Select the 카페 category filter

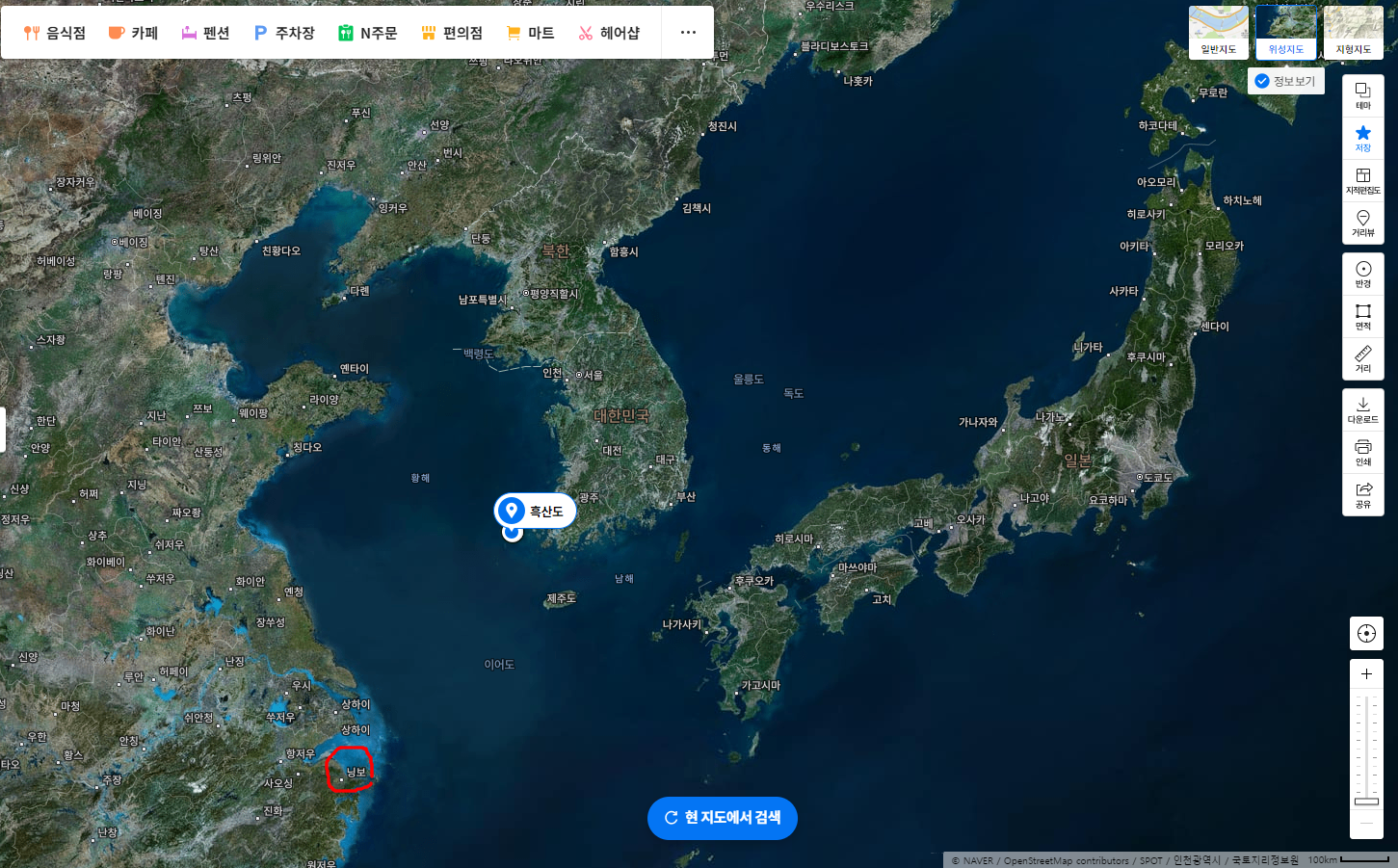133,33
